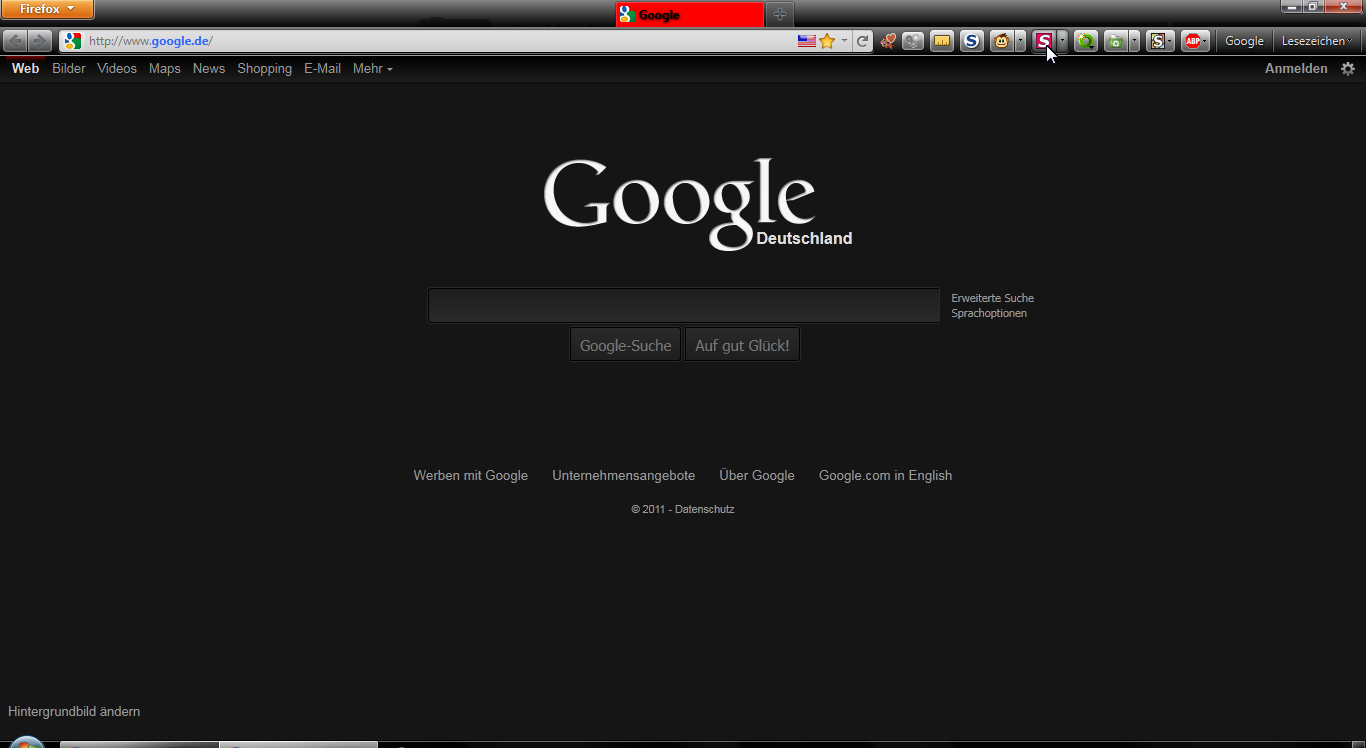The image size is (1366, 748).
Task: Open the orange Firefox menu button
Action: coord(47,9)
